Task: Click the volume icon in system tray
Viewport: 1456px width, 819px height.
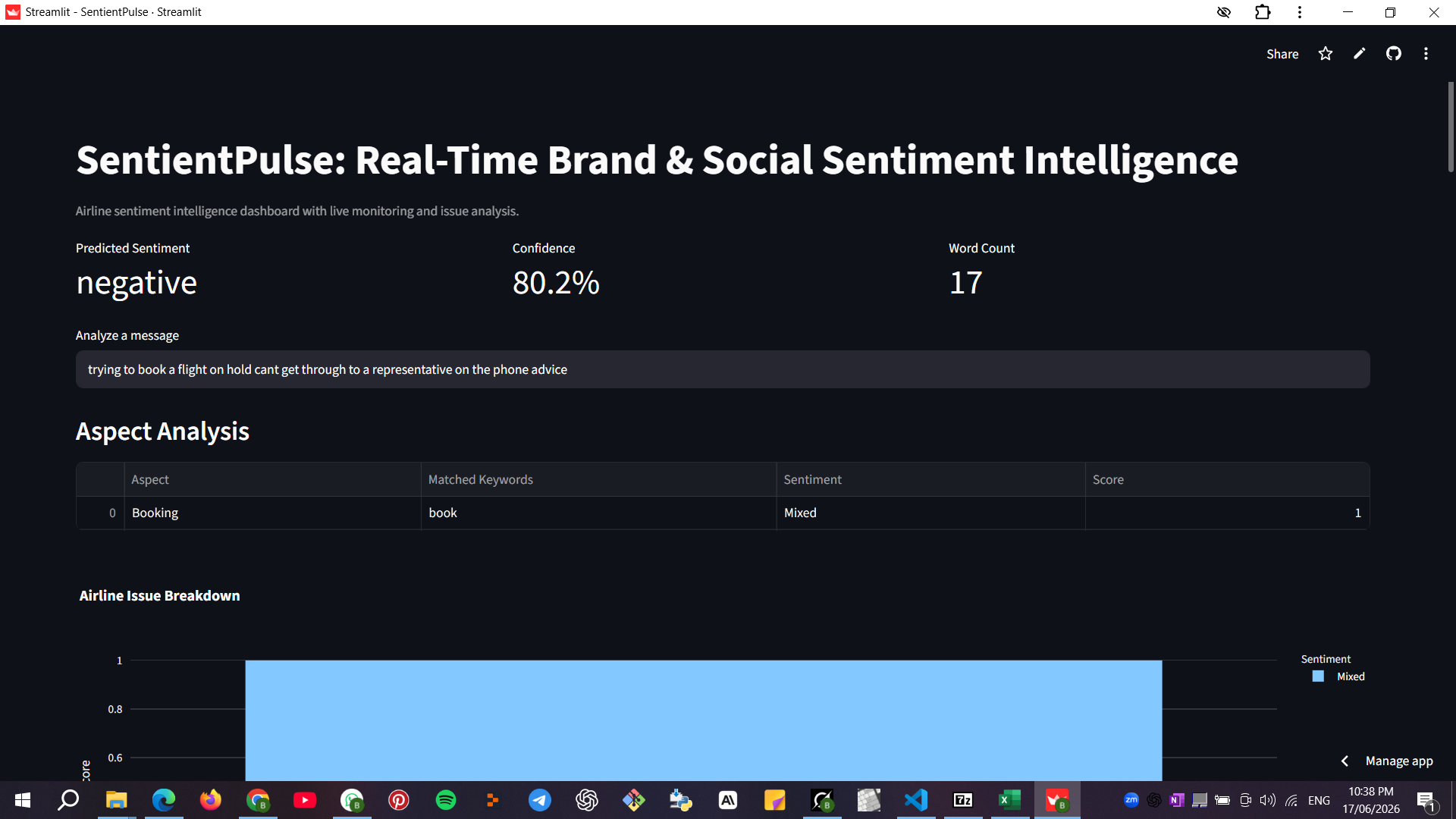Action: coord(1267,800)
